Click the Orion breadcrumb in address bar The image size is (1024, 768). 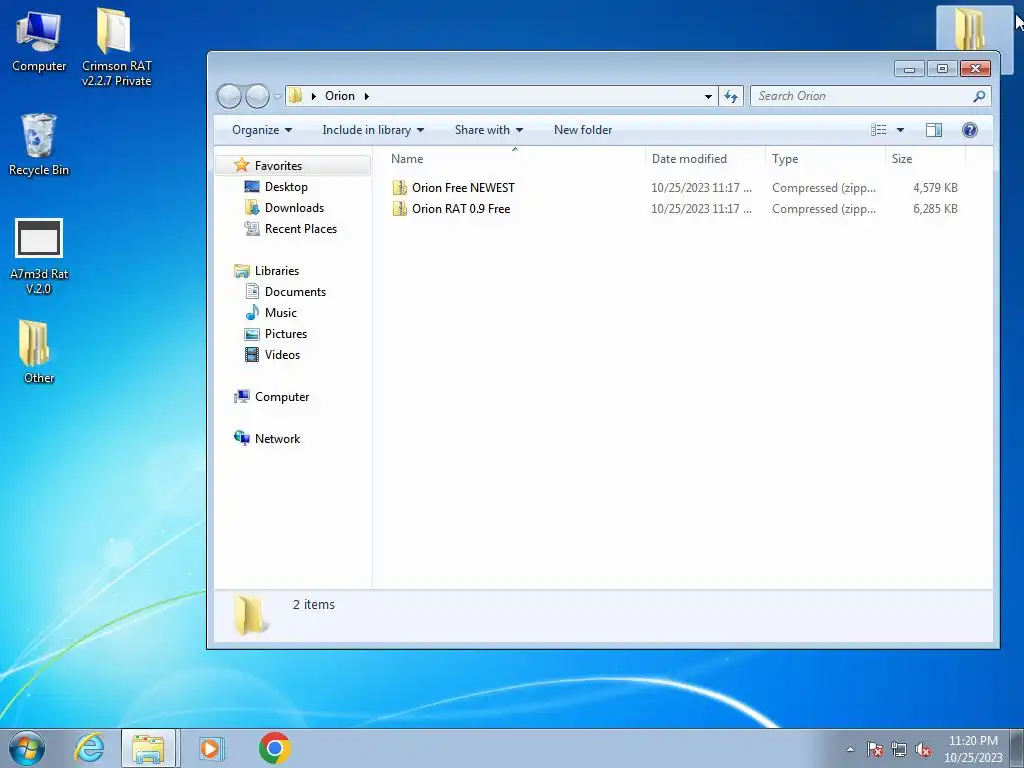[x=340, y=96]
